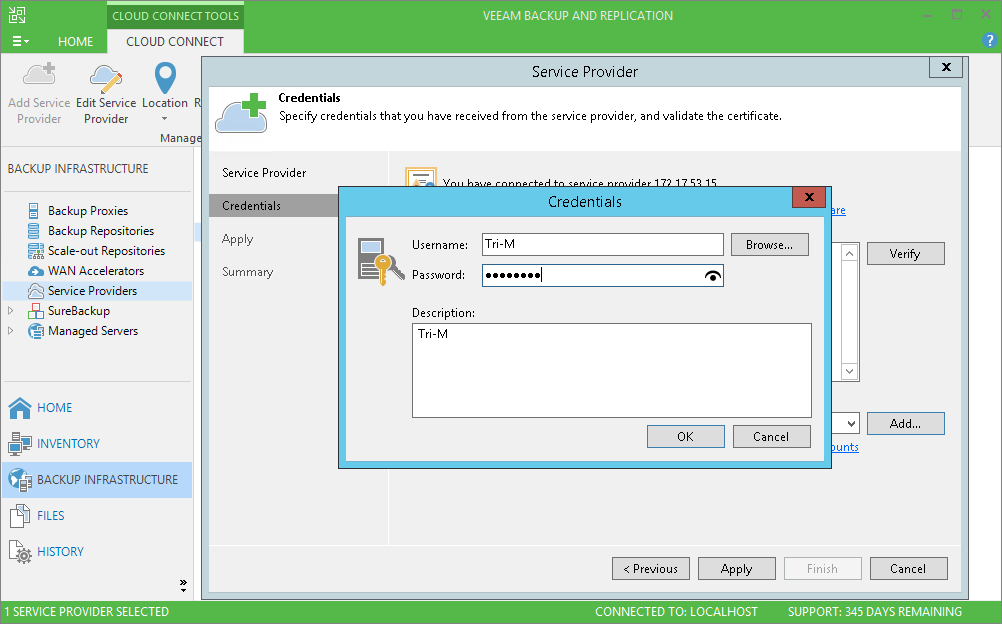Click the HISTORY gear document icon
The image size is (1002, 624).
[20, 552]
